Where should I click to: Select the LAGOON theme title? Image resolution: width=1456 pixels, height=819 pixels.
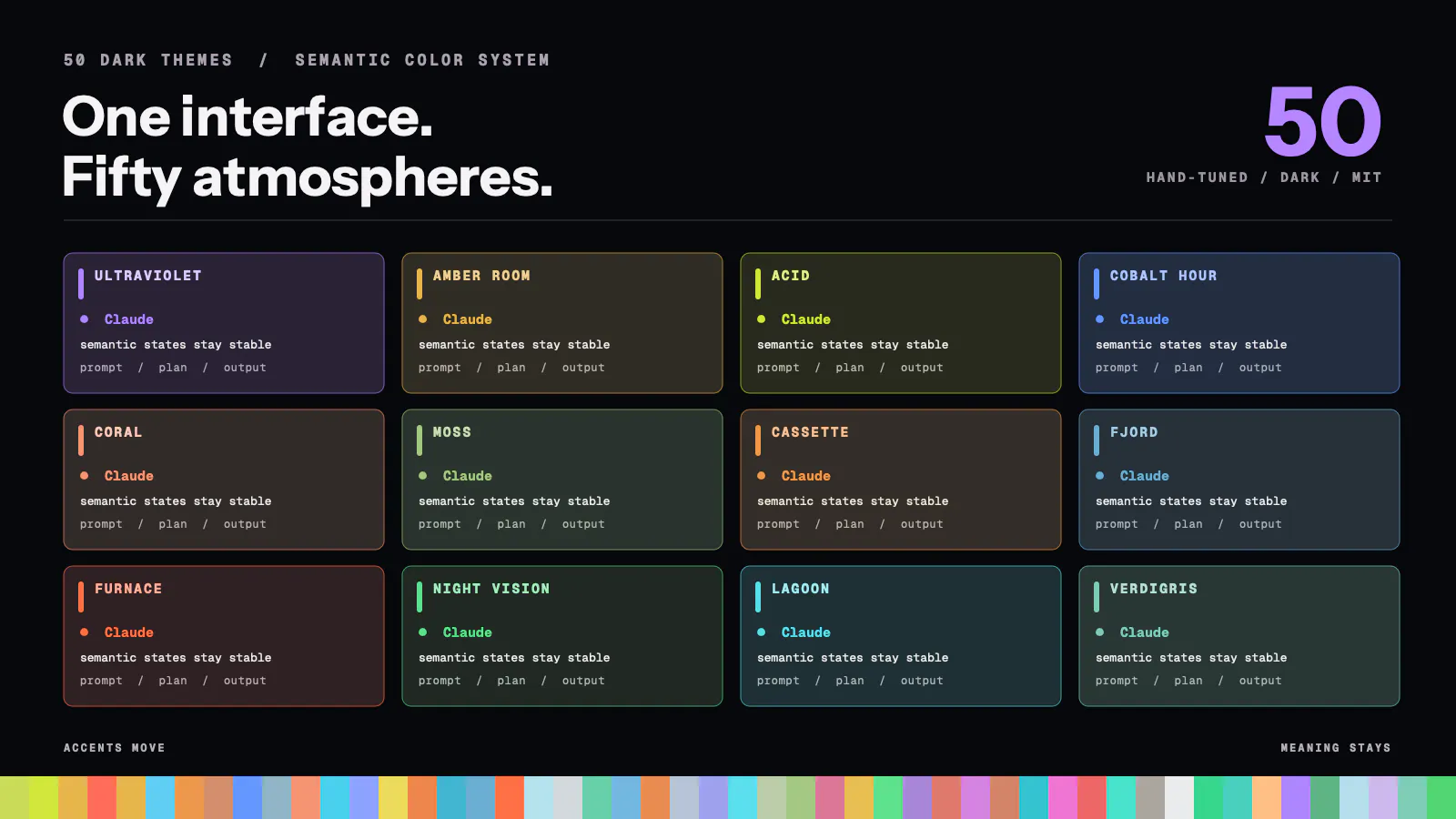tap(801, 589)
